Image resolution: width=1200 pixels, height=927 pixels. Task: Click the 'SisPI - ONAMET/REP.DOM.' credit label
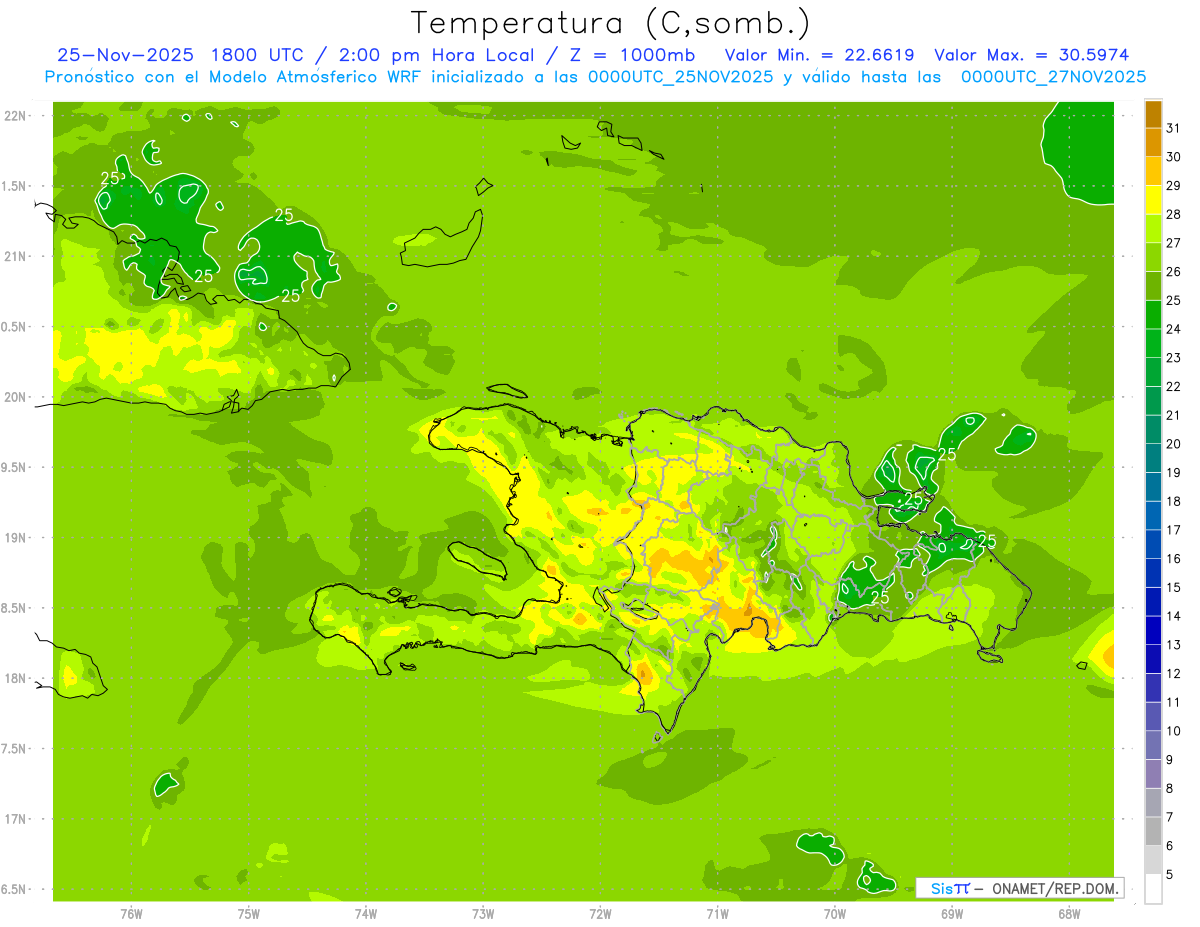[1020, 888]
